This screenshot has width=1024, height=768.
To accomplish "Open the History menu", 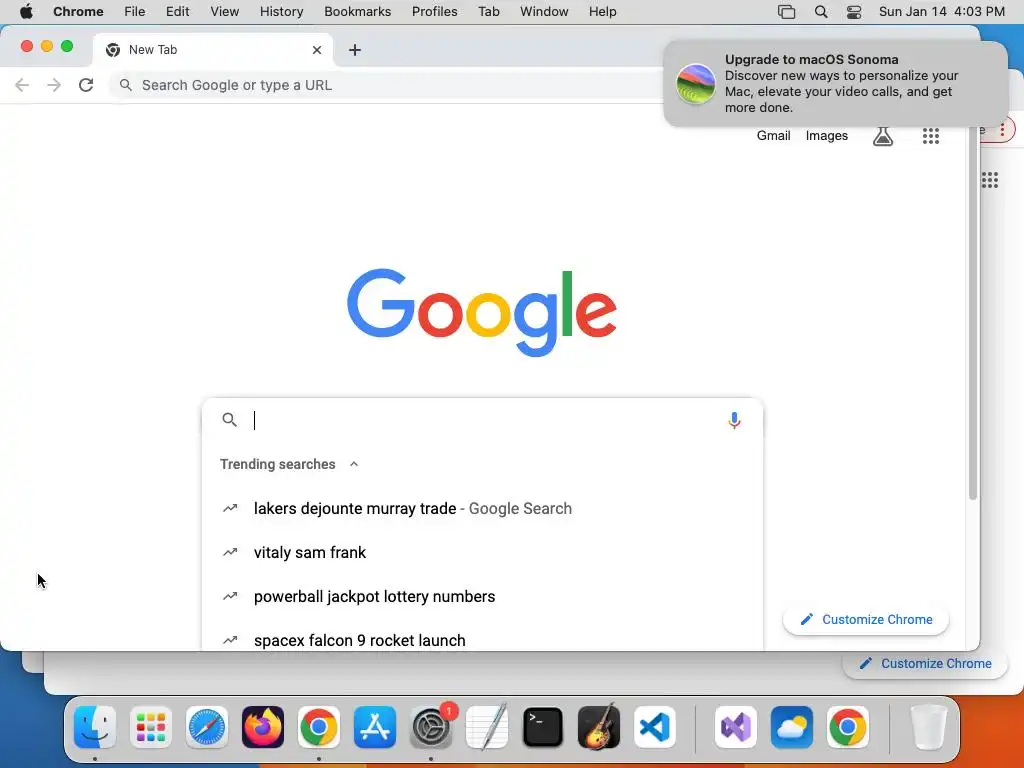I will point(281,12).
